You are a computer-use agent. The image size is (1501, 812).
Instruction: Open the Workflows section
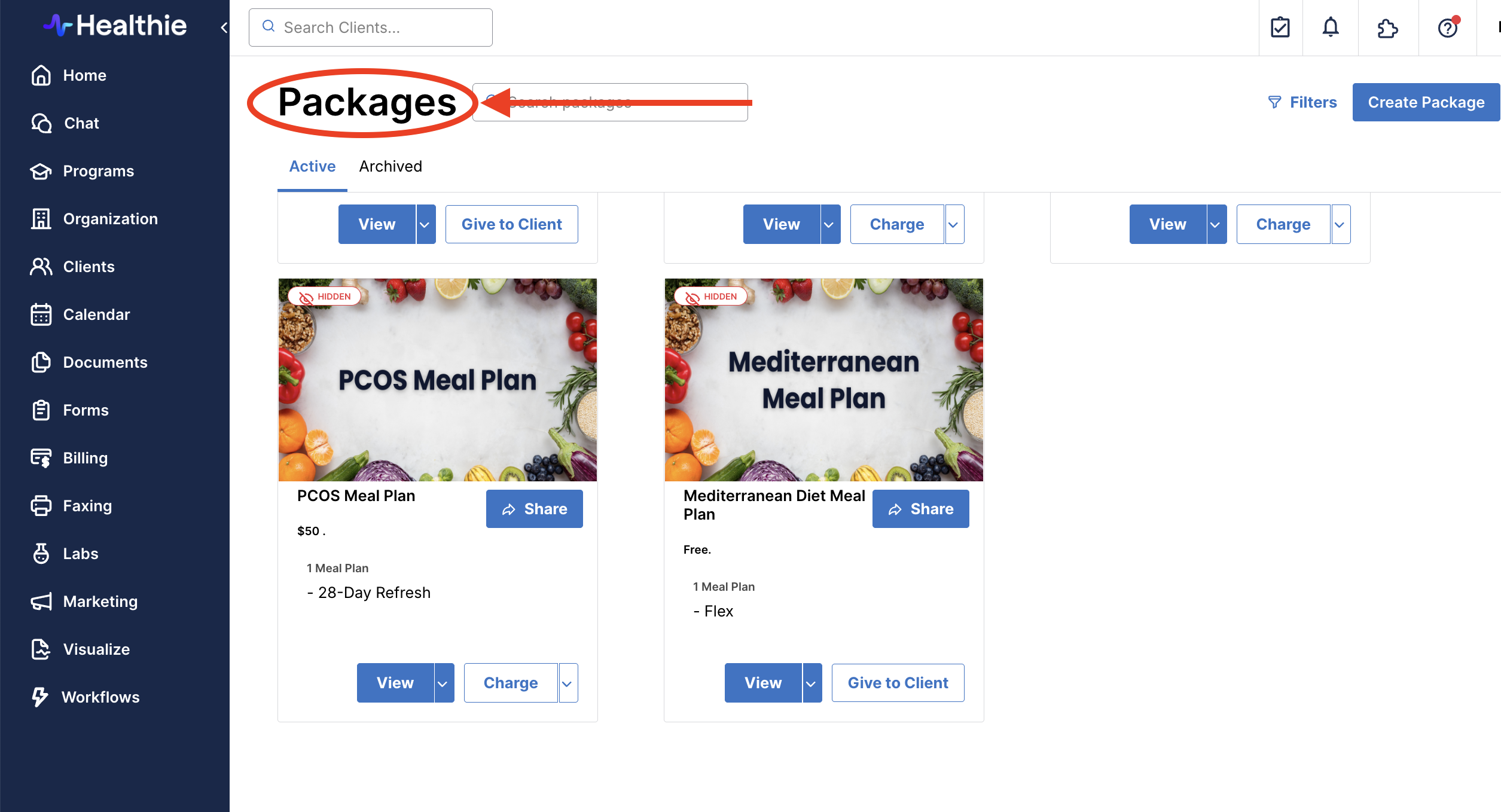100,697
